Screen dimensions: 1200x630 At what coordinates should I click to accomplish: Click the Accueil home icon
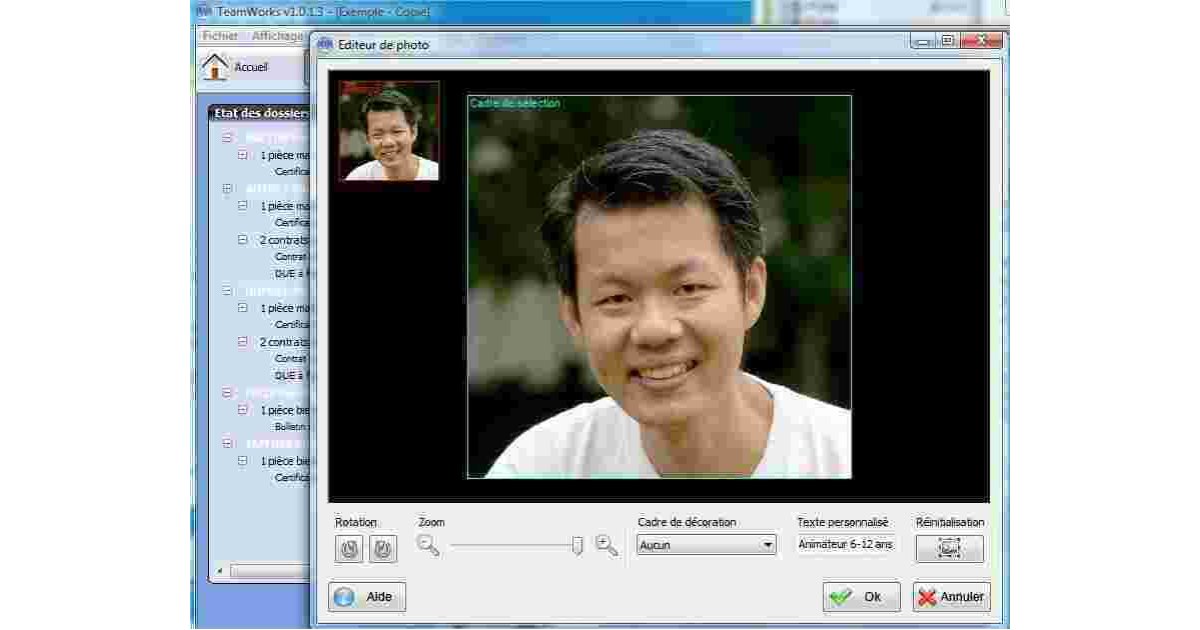pos(215,67)
